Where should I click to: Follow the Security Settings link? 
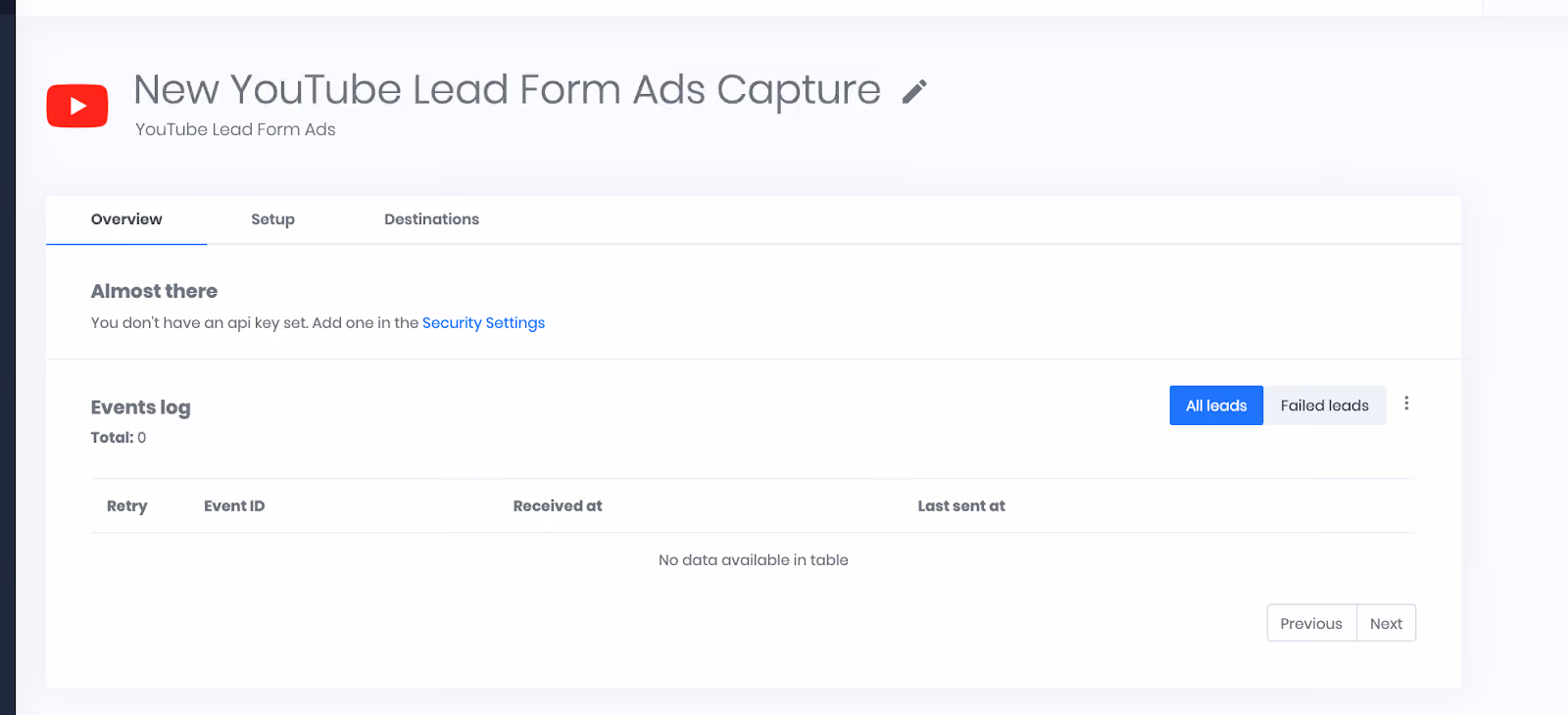(x=483, y=323)
